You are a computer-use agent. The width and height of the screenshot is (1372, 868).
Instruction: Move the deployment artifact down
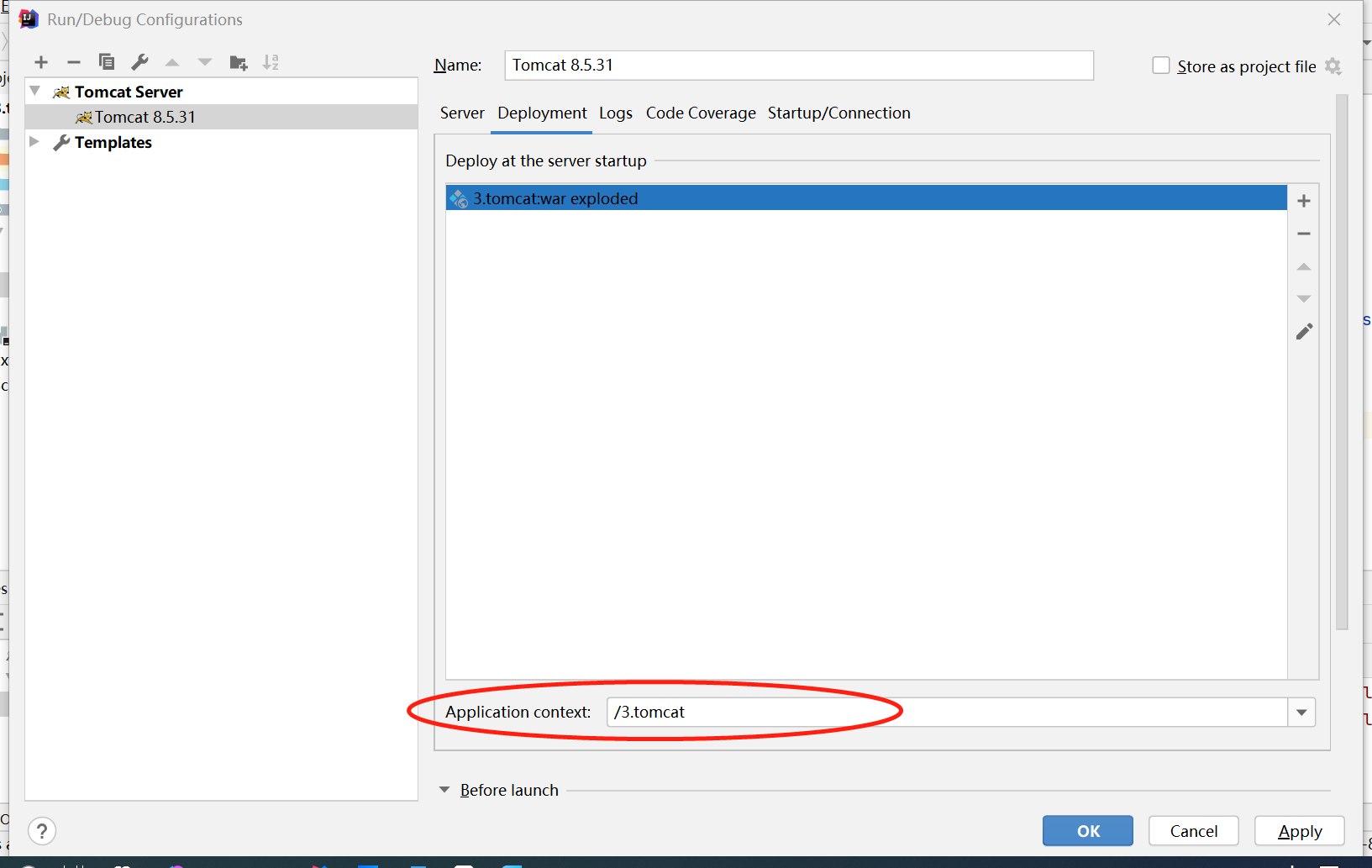1304,299
